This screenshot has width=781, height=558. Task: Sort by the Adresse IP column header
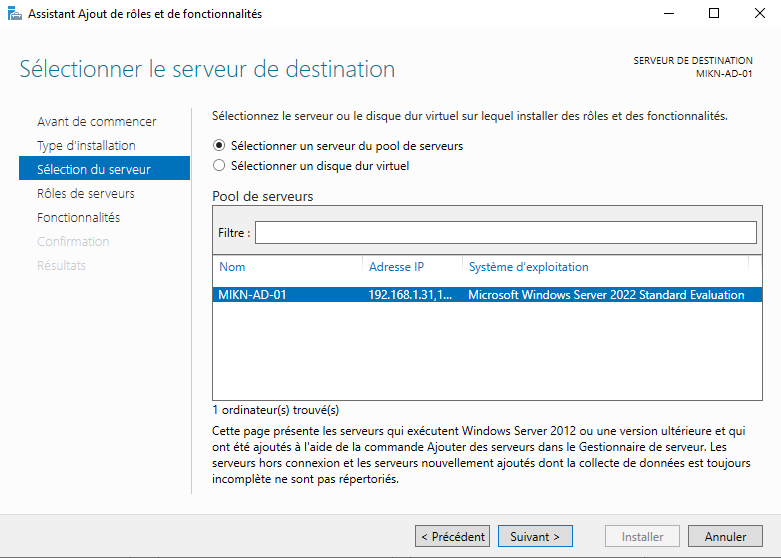click(x=396, y=267)
